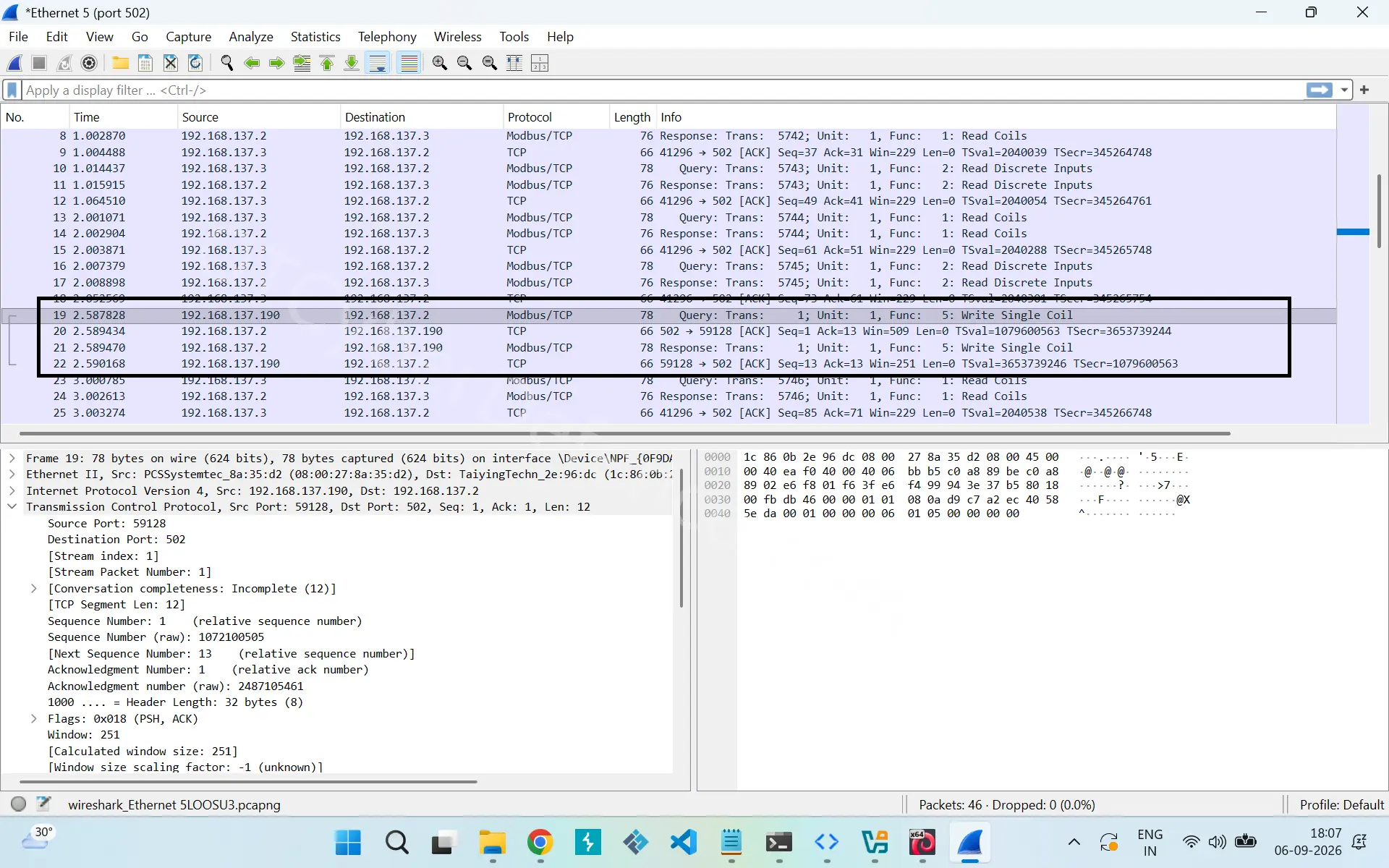This screenshot has width=1389, height=868.
Task: Reload this capture file icon
Action: 195,63
